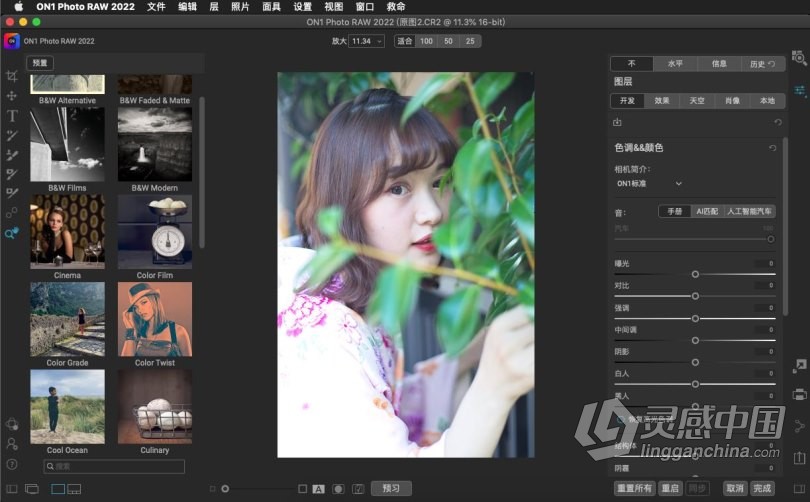Select AI匹配 tone mode
The height and width of the screenshot is (502, 810).
(707, 212)
